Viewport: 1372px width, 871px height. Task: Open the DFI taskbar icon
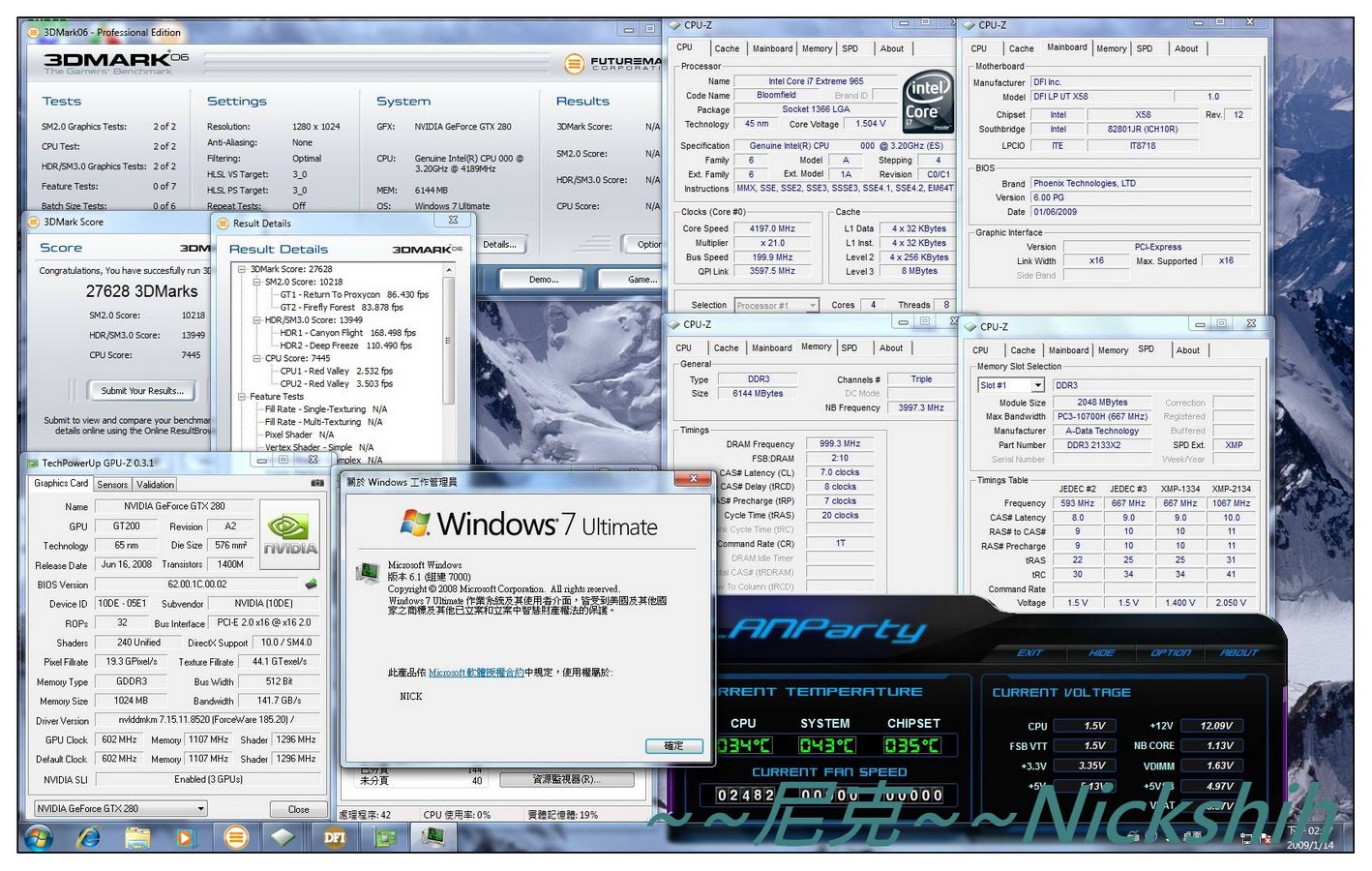(335, 837)
